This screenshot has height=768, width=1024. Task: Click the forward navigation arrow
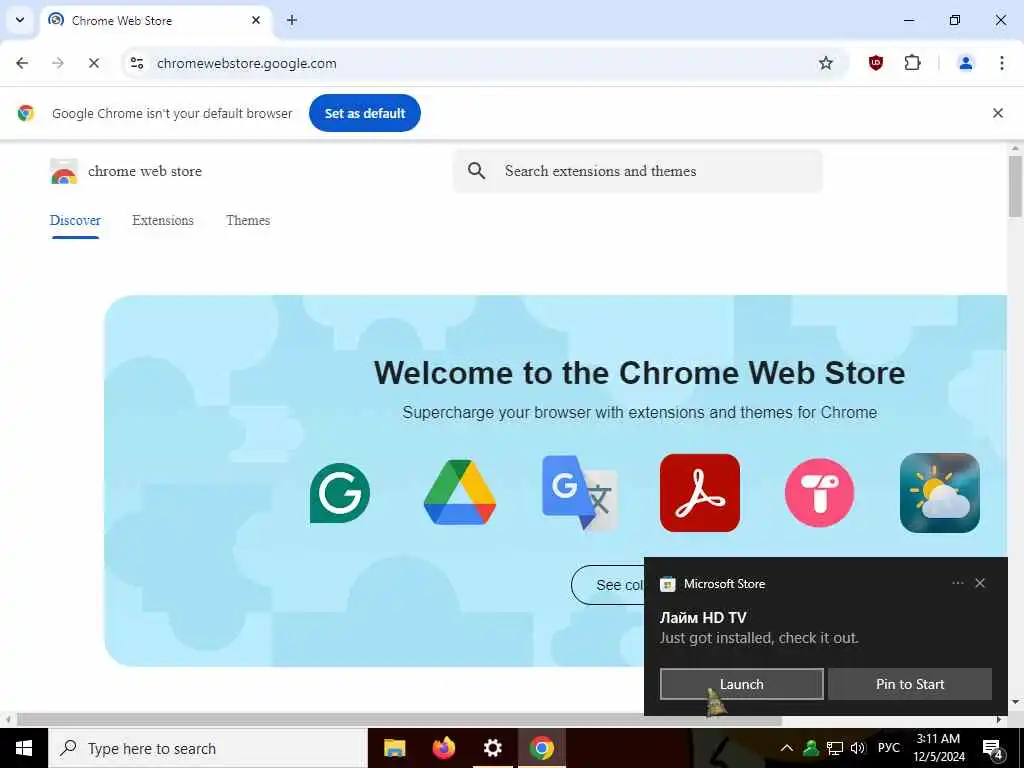[x=58, y=63]
